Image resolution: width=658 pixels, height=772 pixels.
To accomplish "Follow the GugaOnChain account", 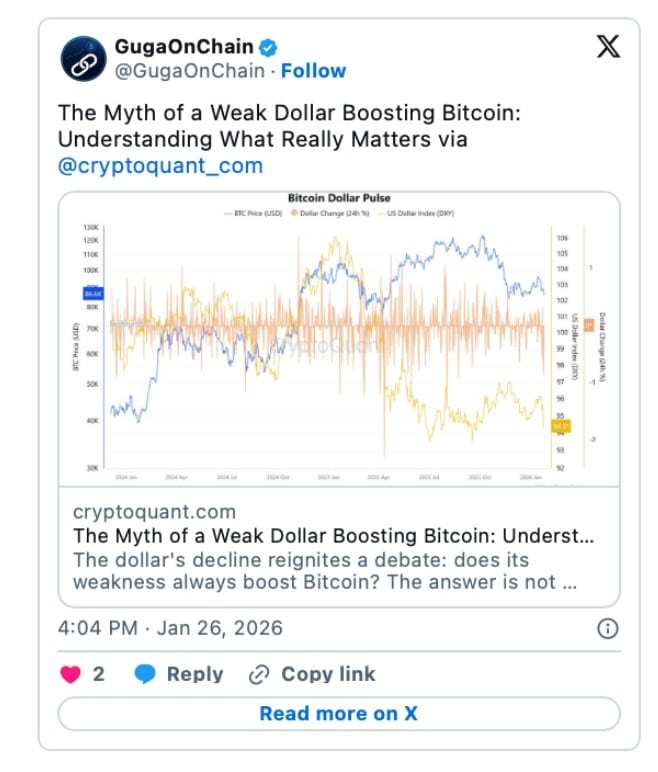I will tap(313, 71).
